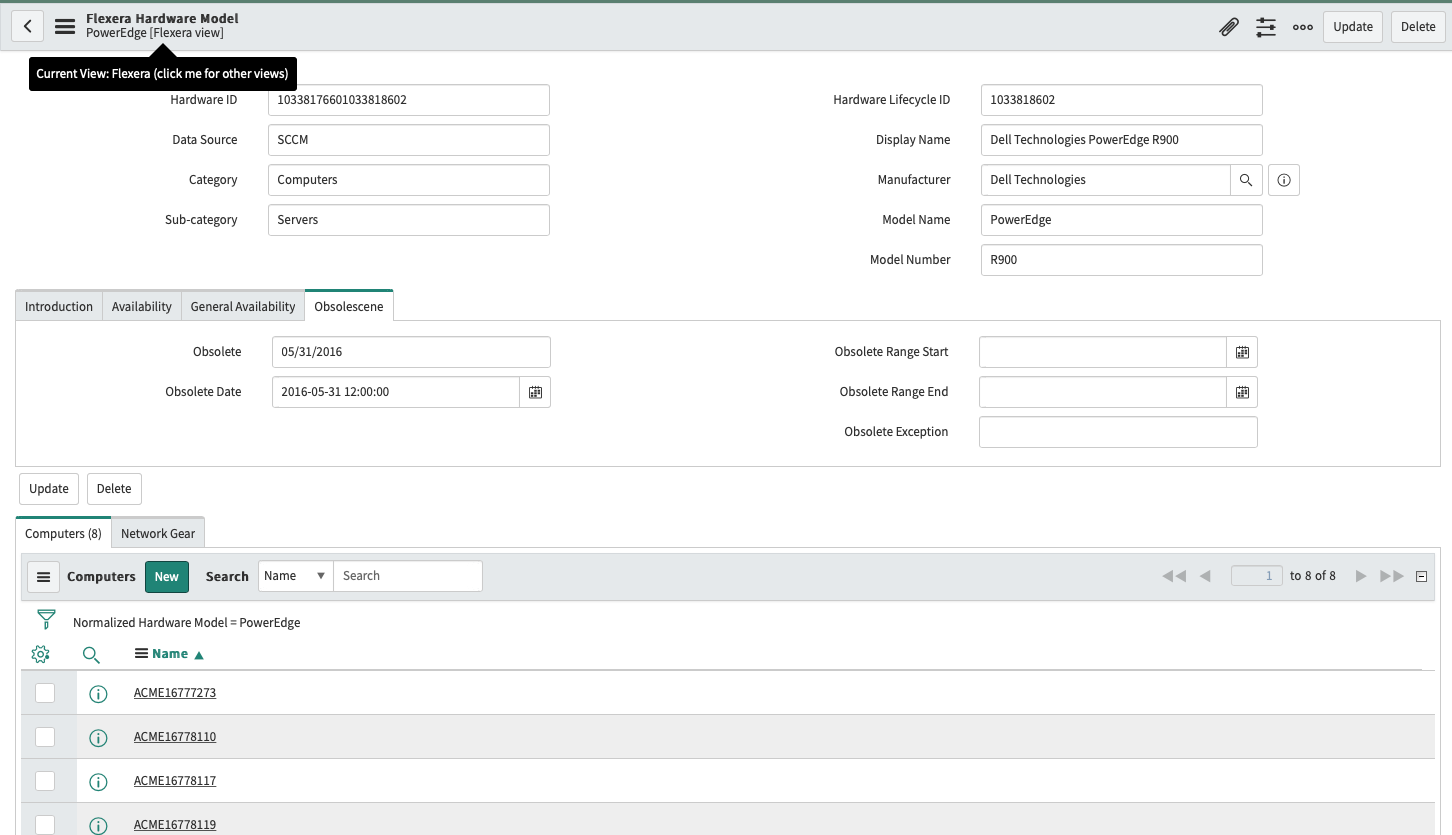Click the Update button below the form
This screenshot has width=1452, height=835.
pos(48,488)
